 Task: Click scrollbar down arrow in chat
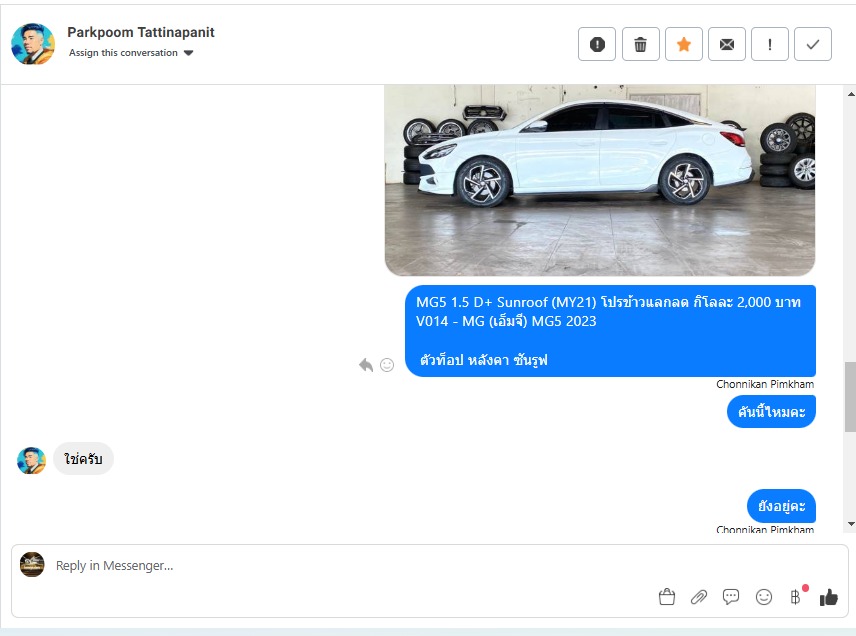(x=851, y=524)
